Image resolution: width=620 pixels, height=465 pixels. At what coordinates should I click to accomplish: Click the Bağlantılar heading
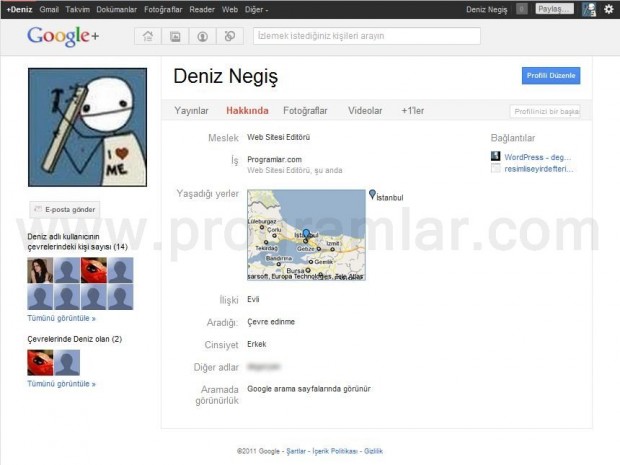pyautogui.click(x=512, y=138)
